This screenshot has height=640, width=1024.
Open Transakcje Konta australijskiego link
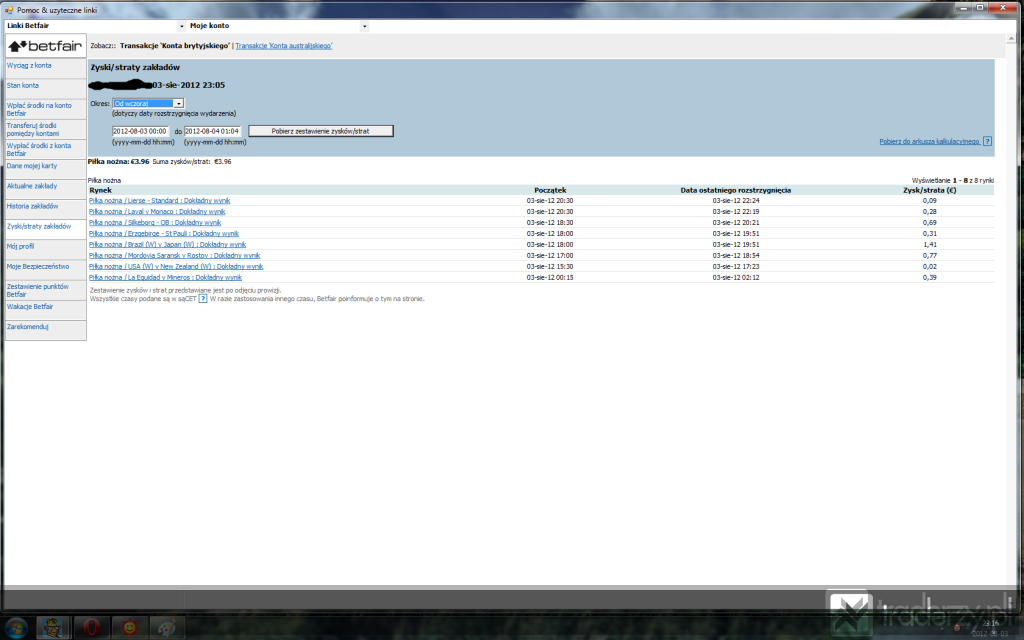[x=283, y=46]
